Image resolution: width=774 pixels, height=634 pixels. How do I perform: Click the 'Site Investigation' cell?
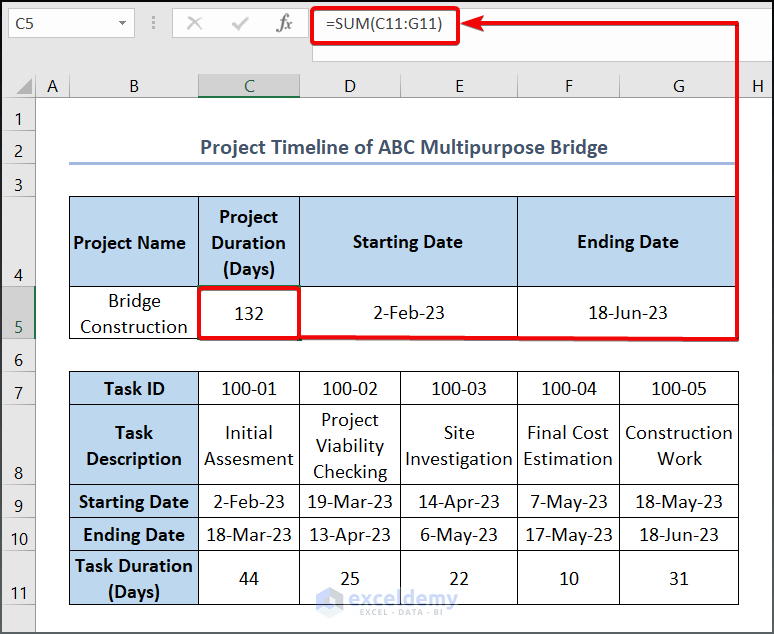tap(459, 445)
